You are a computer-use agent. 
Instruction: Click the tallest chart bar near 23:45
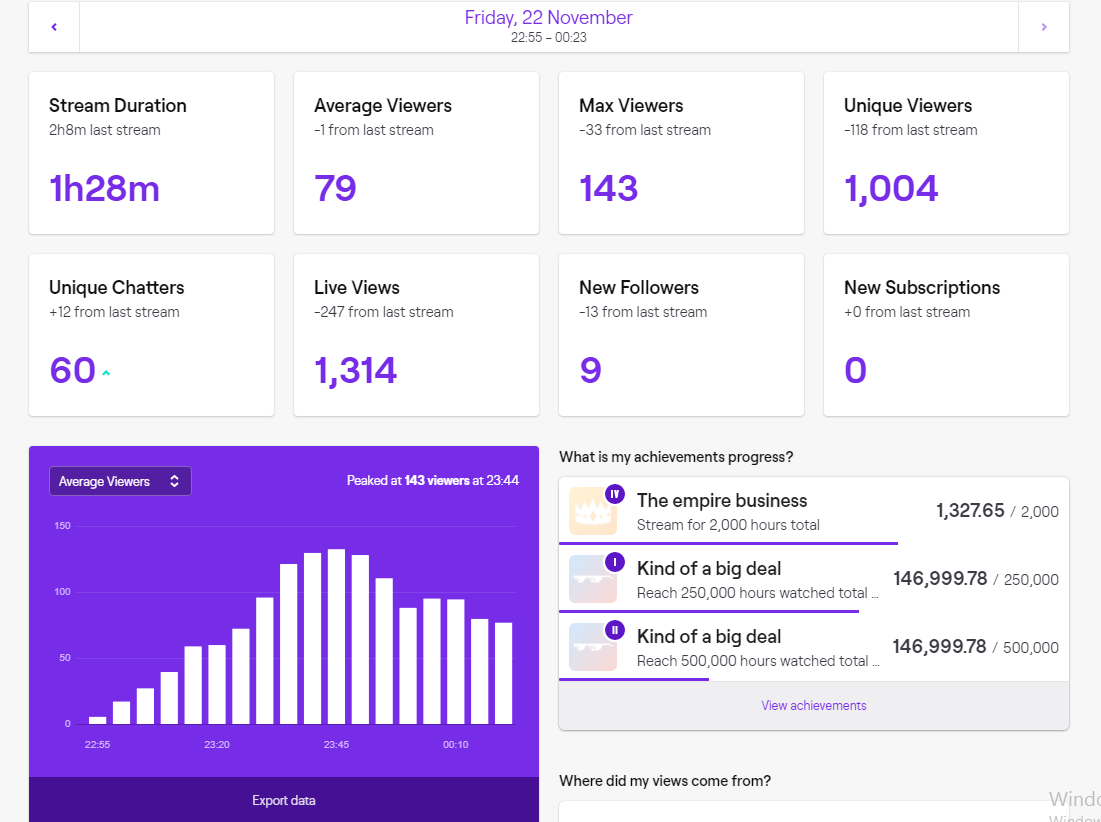pyautogui.click(x=336, y=636)
